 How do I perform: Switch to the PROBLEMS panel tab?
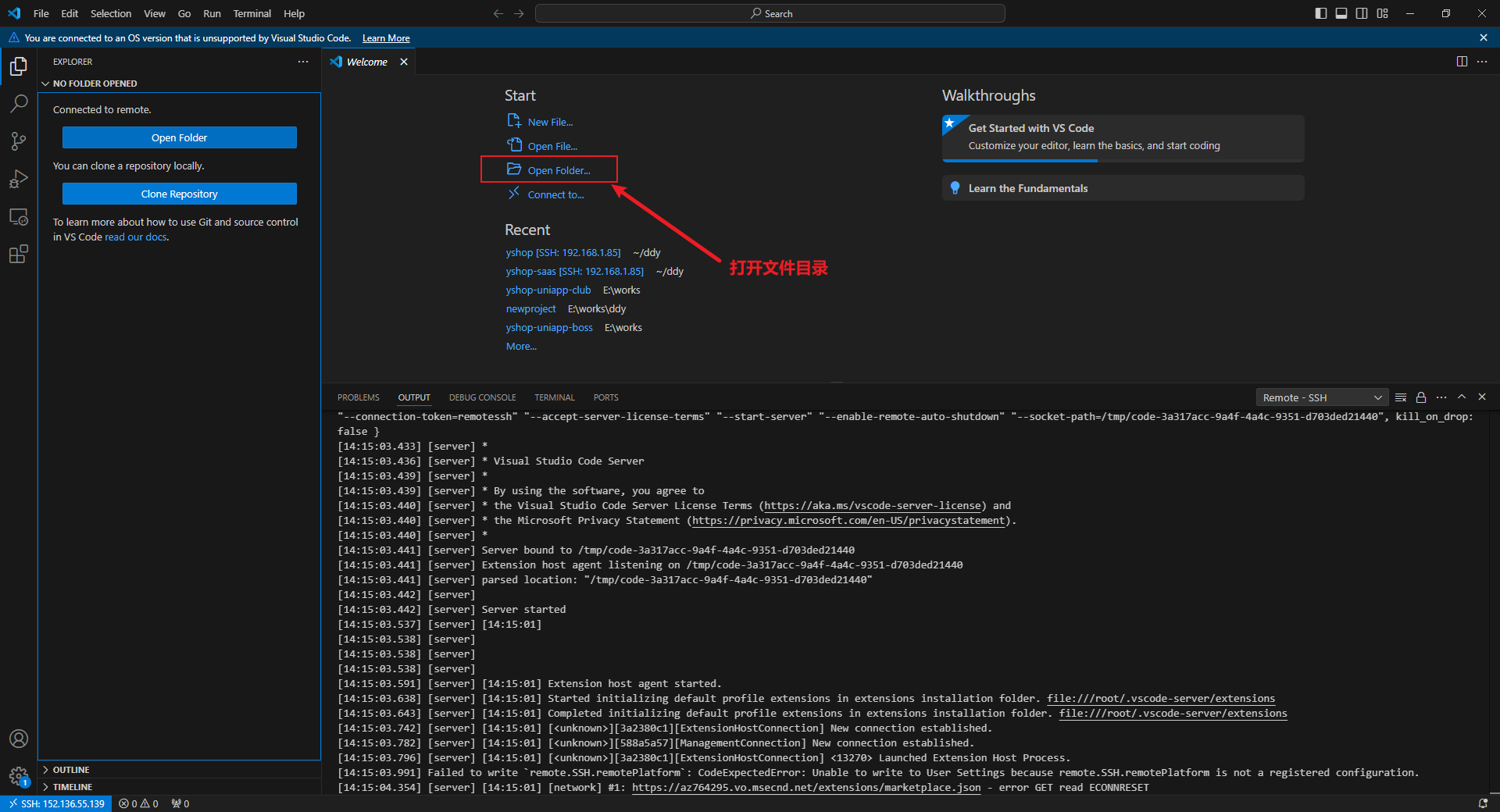[x=359, y=397]
